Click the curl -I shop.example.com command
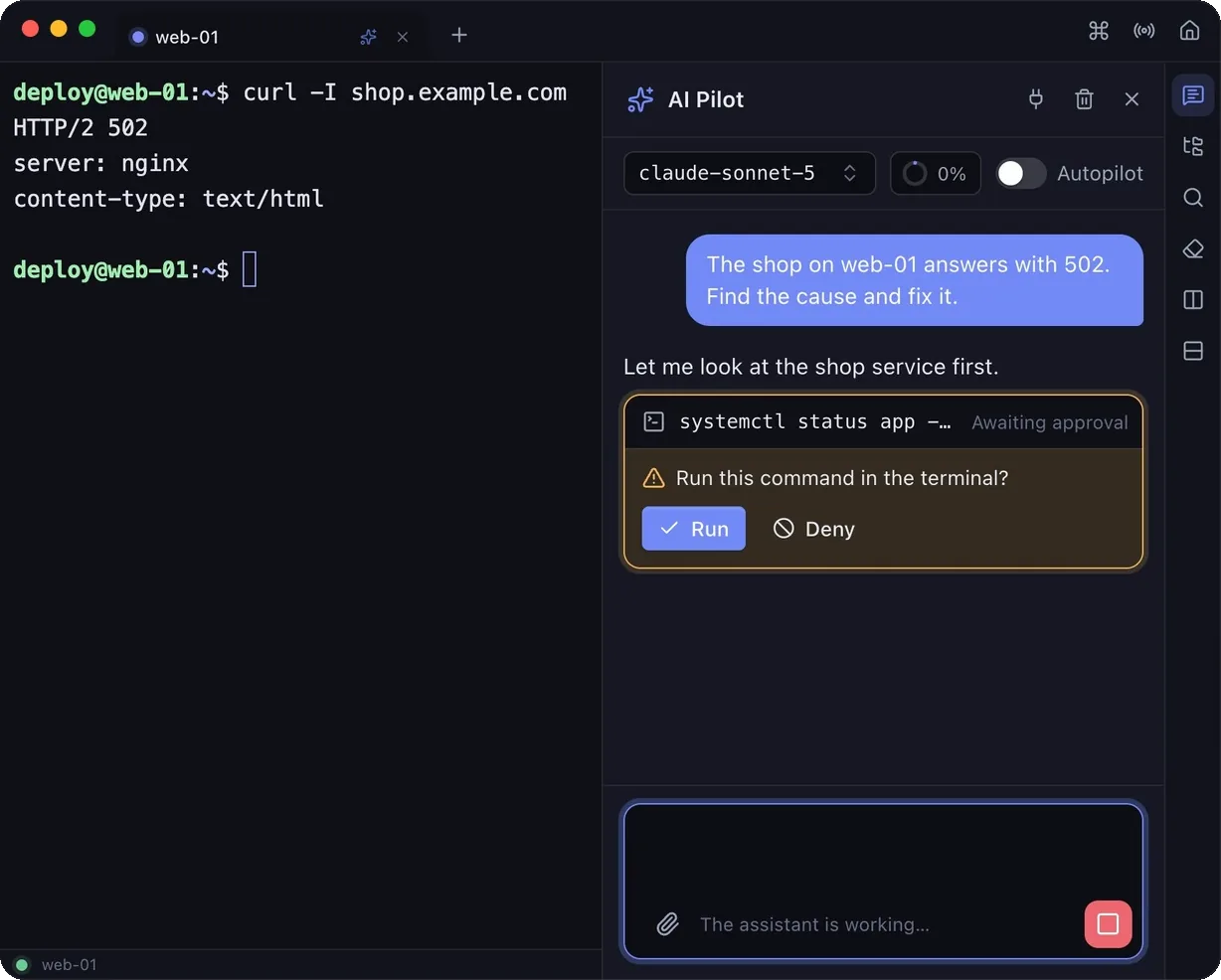The image size is (1221, 980). [x=405, y=92]
